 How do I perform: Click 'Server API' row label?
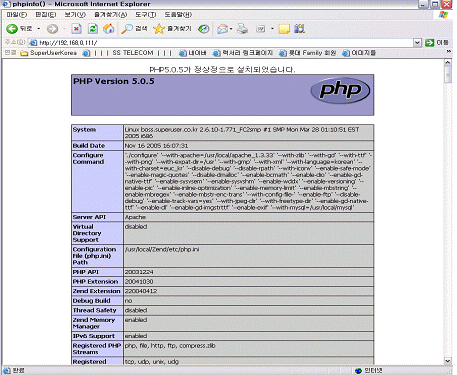click(x=89, y=217)
